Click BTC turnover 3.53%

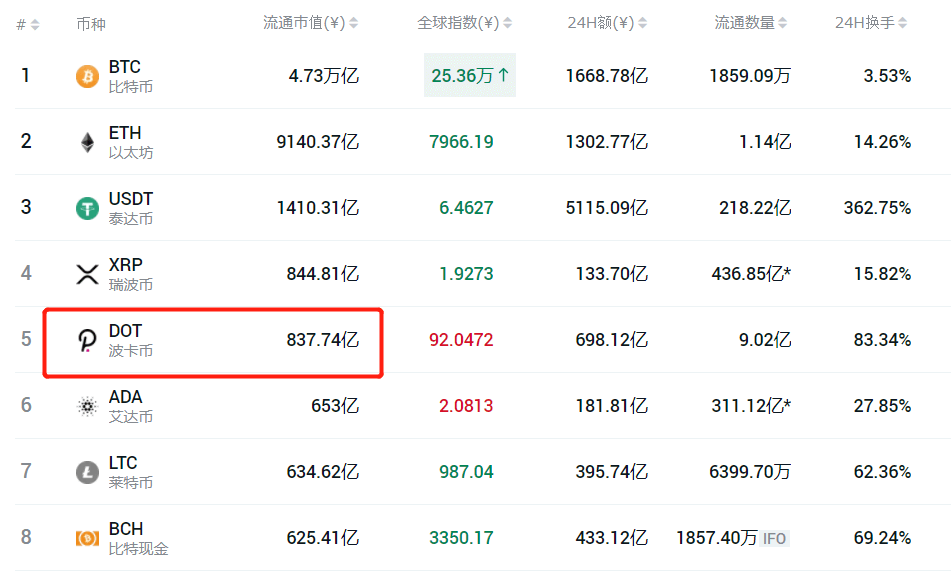click(887, 76)
